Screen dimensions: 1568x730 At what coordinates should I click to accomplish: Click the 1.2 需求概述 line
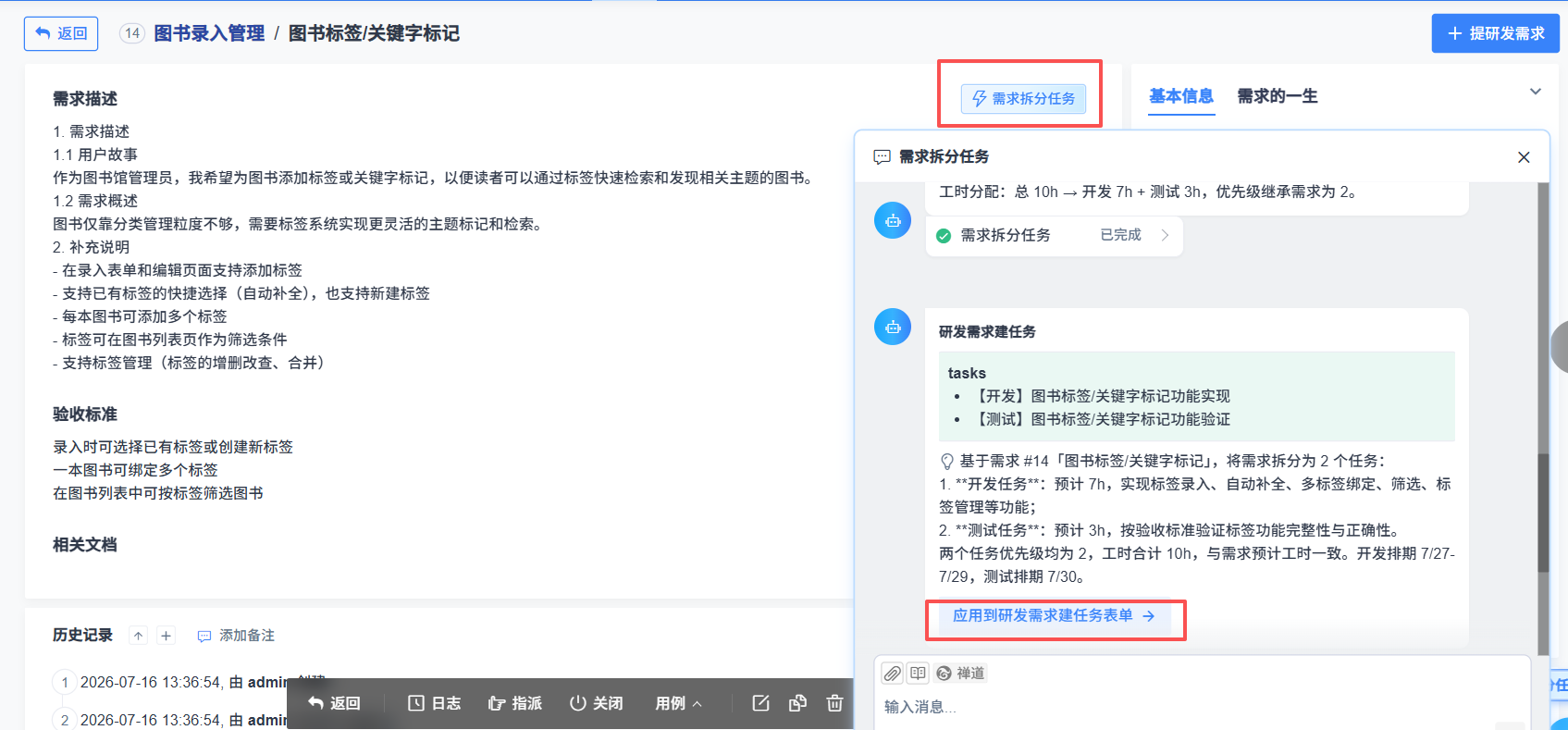pyautogui.click(x=95, y=201)
